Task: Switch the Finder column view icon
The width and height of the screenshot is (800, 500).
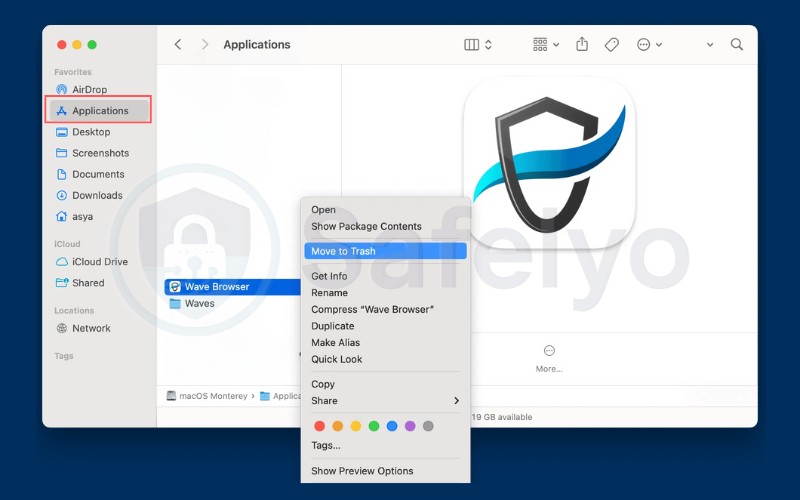Action: click(x=471, y=45)
